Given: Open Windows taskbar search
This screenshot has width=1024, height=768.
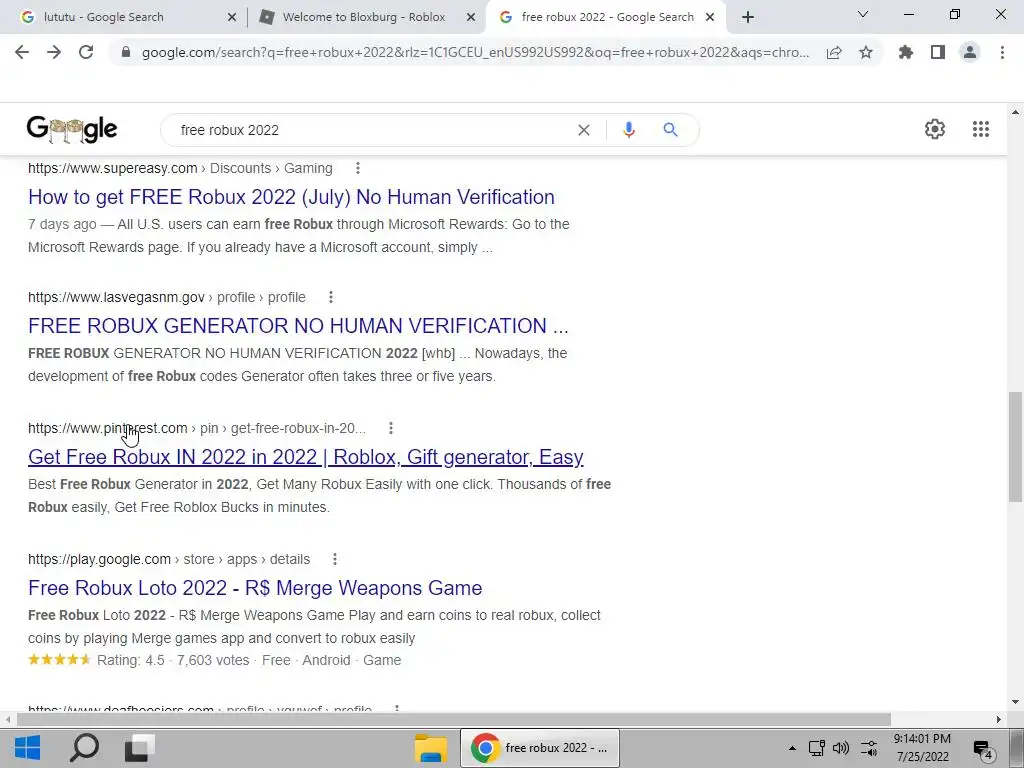Looking at the screenshot, I should point(84,748).
